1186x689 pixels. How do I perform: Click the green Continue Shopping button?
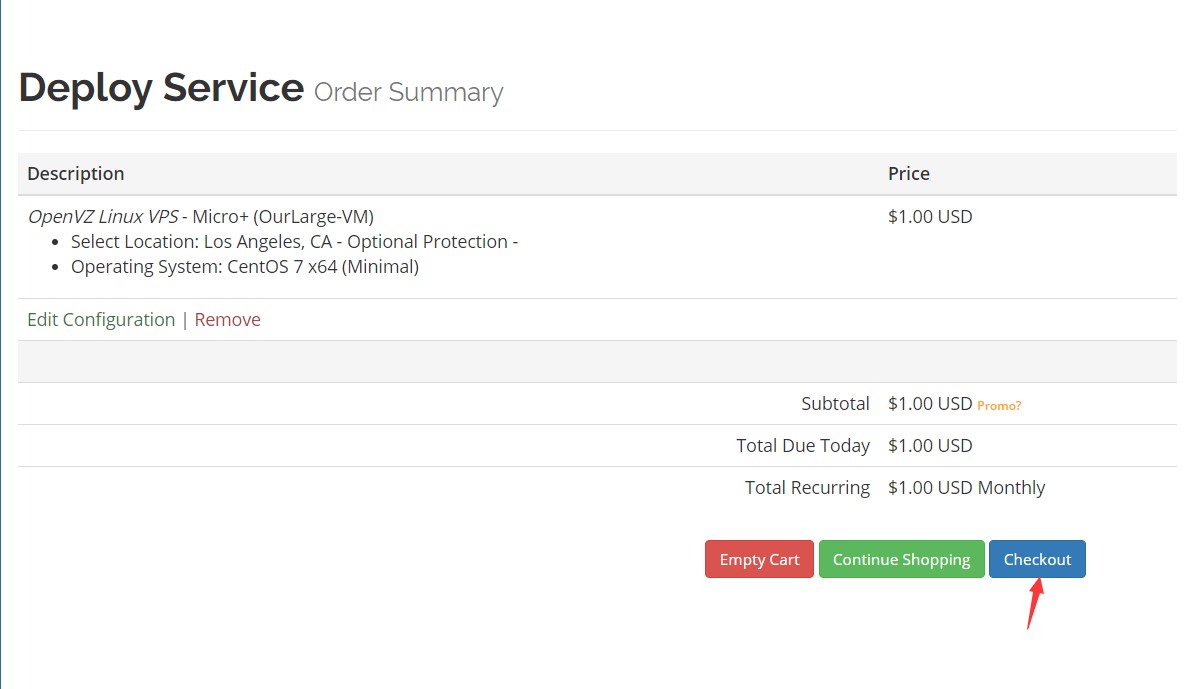(x=902, y=559)
